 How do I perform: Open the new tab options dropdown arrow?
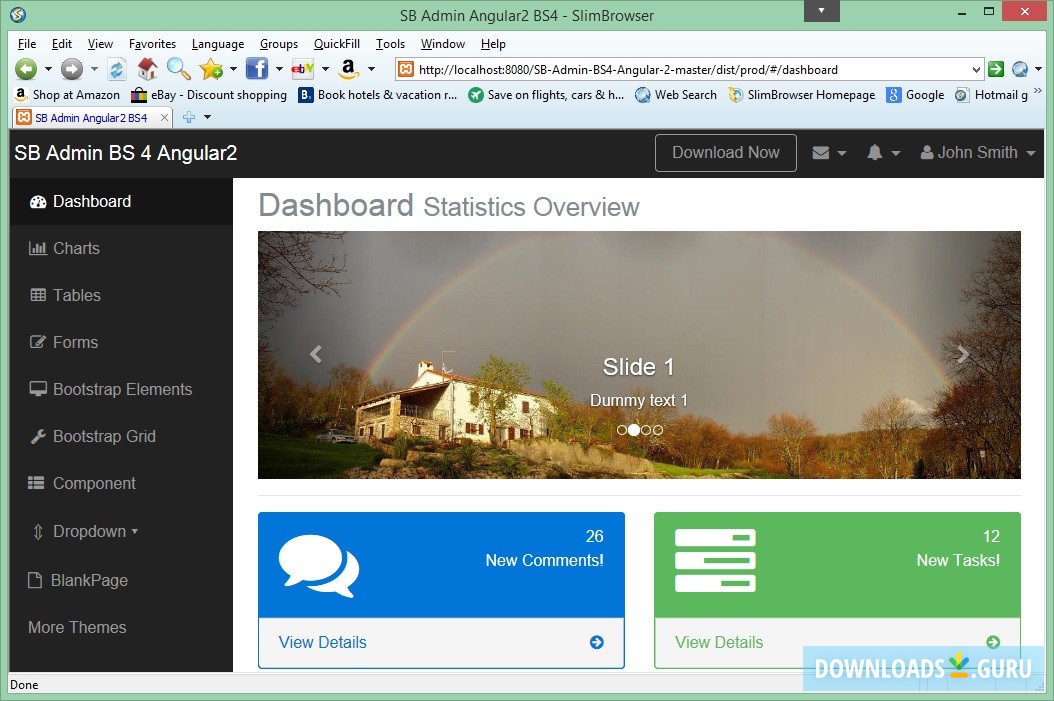point(208,117)
